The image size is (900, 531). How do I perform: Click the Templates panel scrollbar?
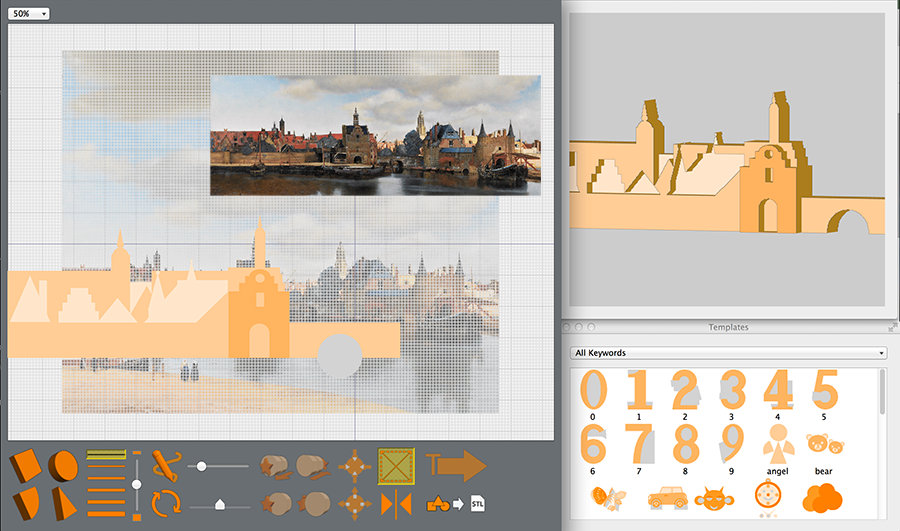click(x=883, y=392)
